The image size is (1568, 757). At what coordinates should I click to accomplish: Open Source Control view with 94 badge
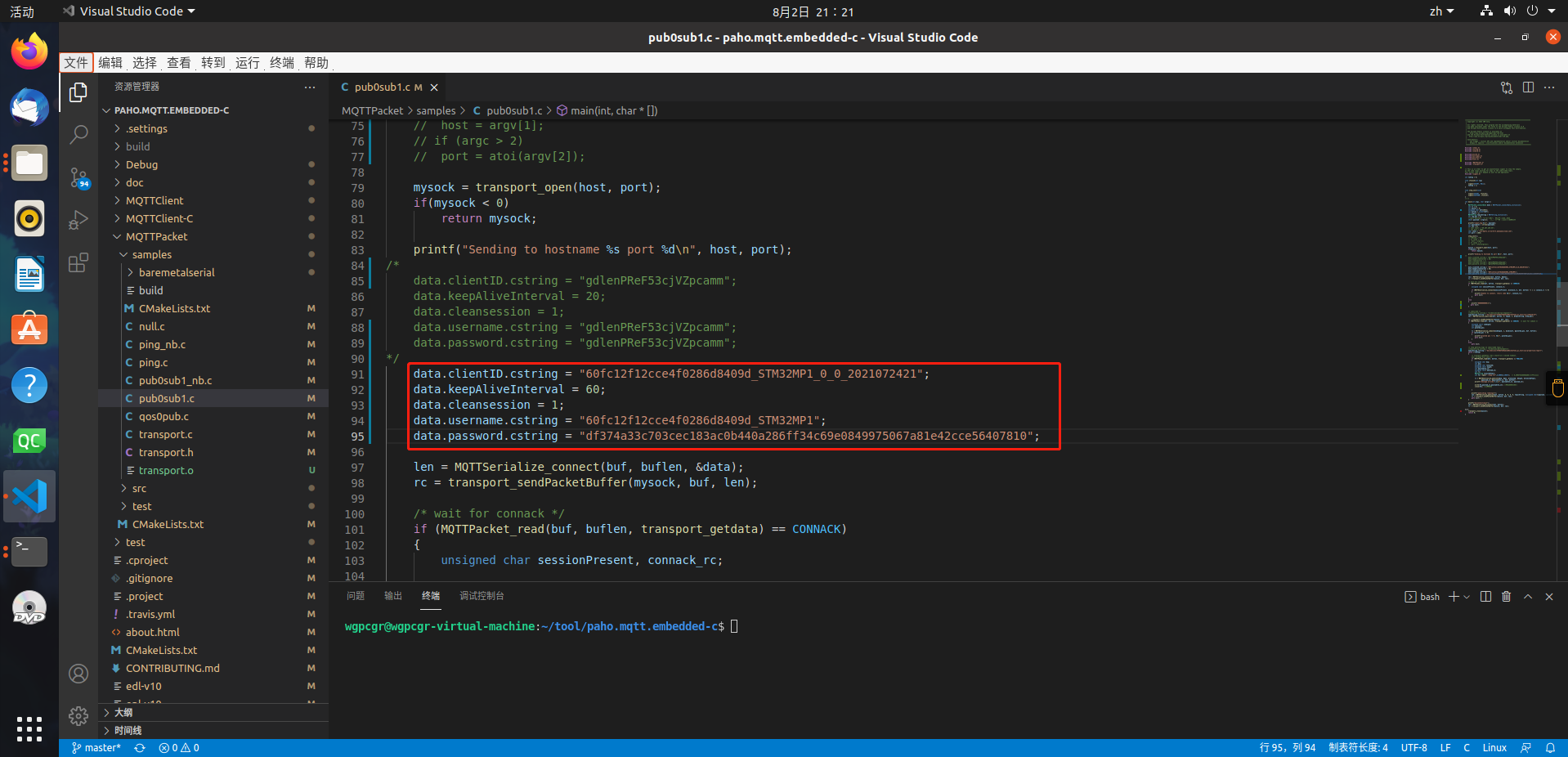point(78,177)
